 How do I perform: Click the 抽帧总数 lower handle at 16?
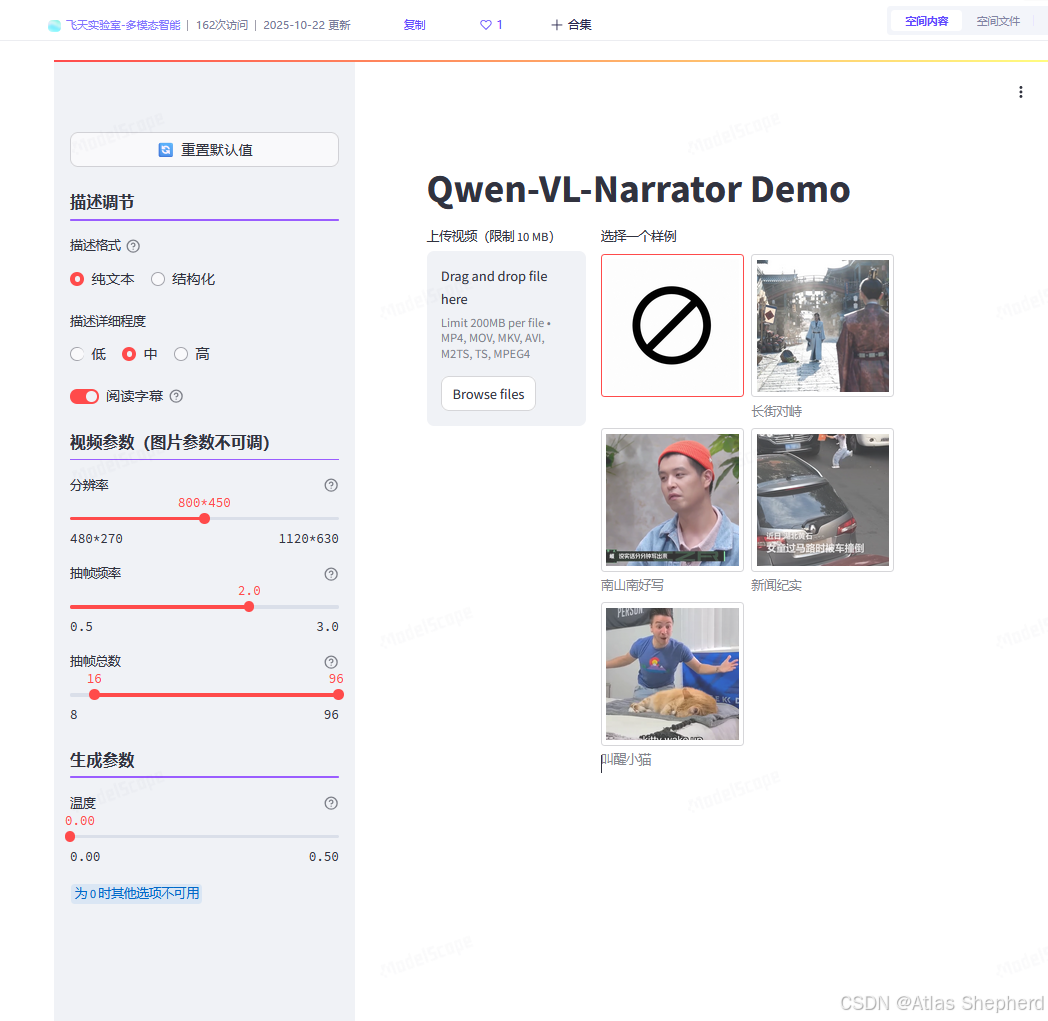click(94, 695)
